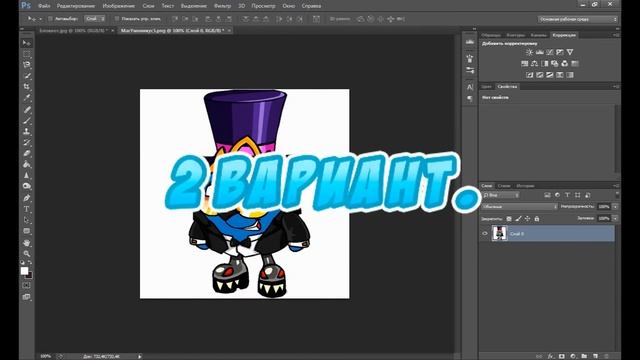The height and width of the screenshot is (360, 640).
Task: Open the Справка menu
Action: 311,6
